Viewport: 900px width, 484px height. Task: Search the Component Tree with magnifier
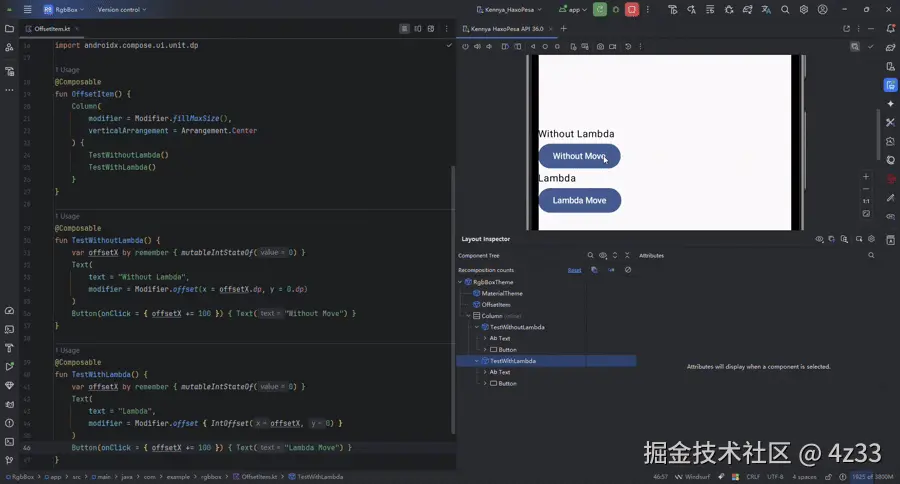590,255
